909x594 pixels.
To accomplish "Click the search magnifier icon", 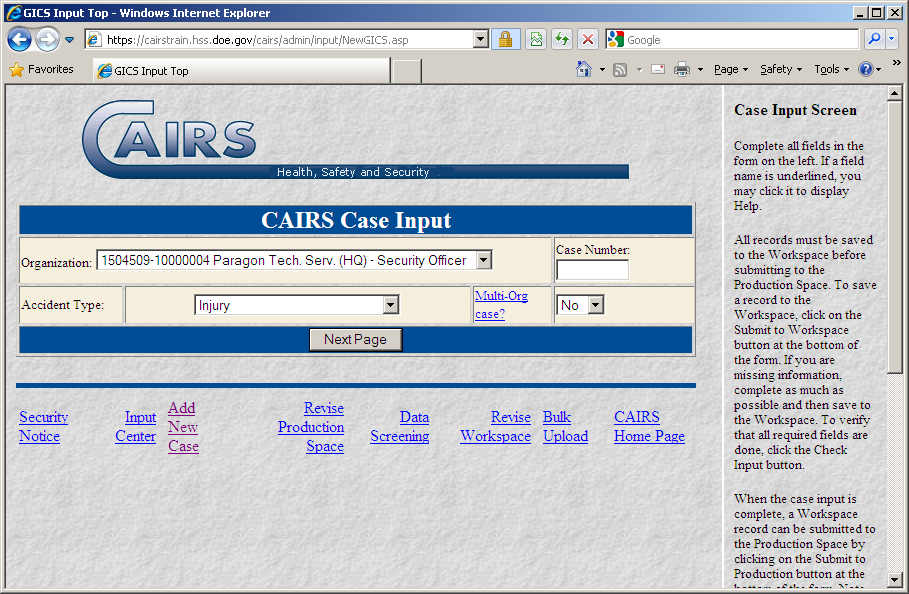I will (x=874, y=39).
